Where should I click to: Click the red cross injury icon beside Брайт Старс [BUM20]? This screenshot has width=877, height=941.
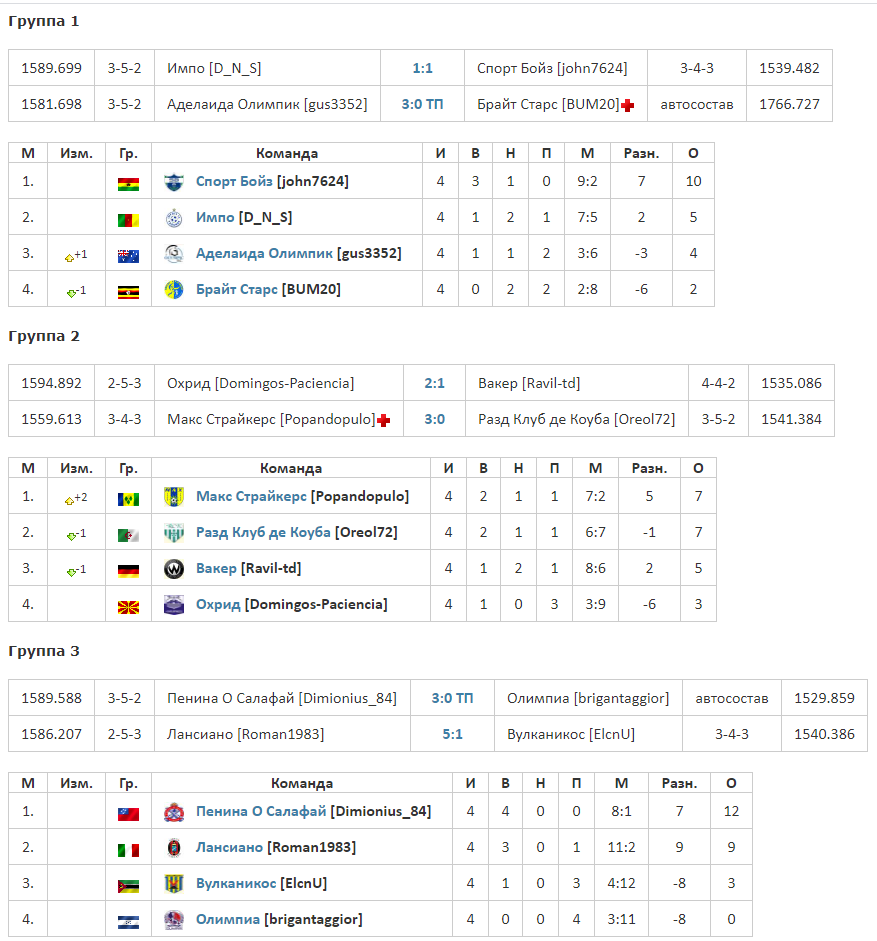[628, 106]
